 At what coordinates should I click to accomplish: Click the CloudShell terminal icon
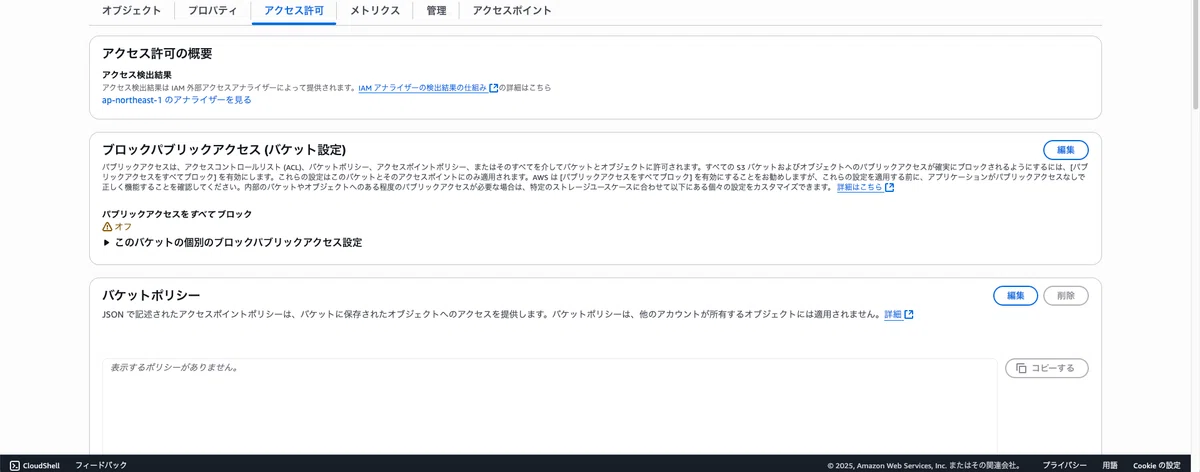point(15,465)
